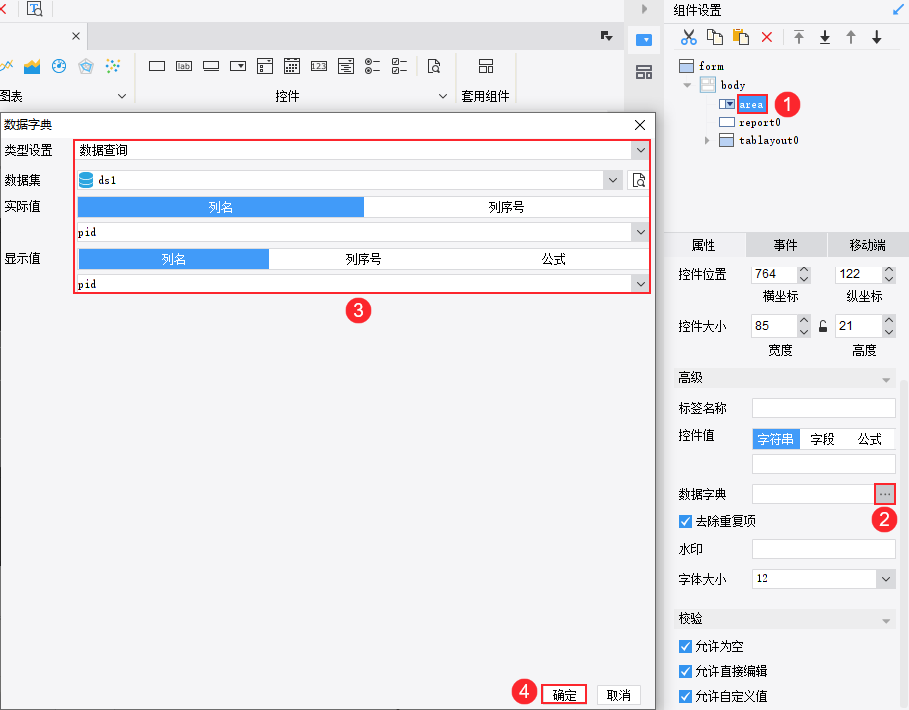
Task: Click the blue dock arrow in 组件设置 header
Action: (897, 10)
